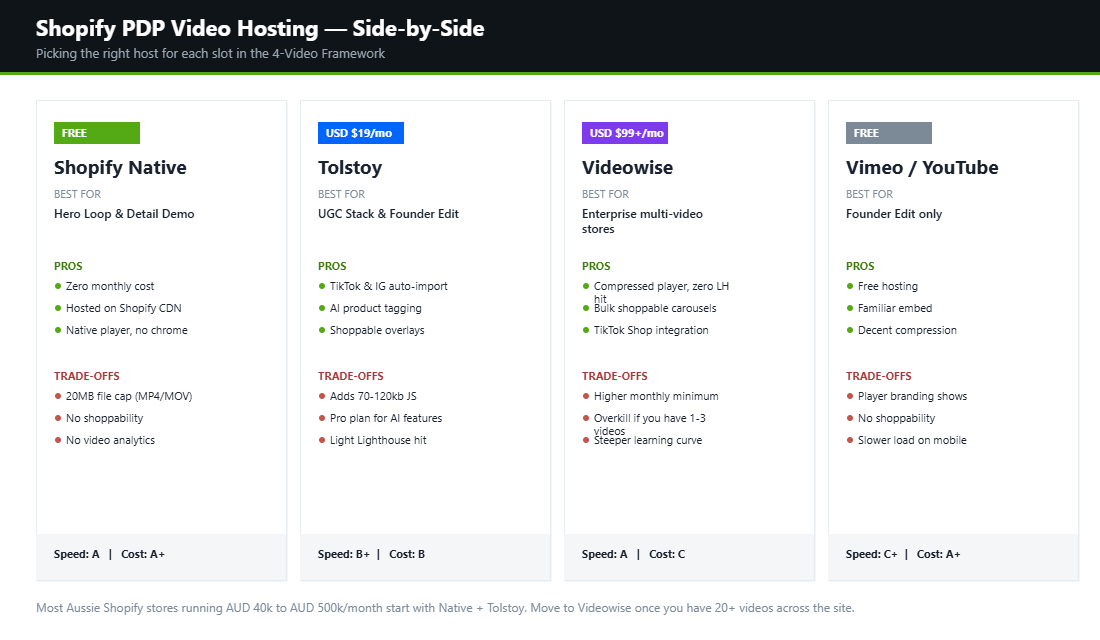1100x640 pixels.
Task: Click 'Enterprise multi-video stores' text
Action: [x=642, y=222]
